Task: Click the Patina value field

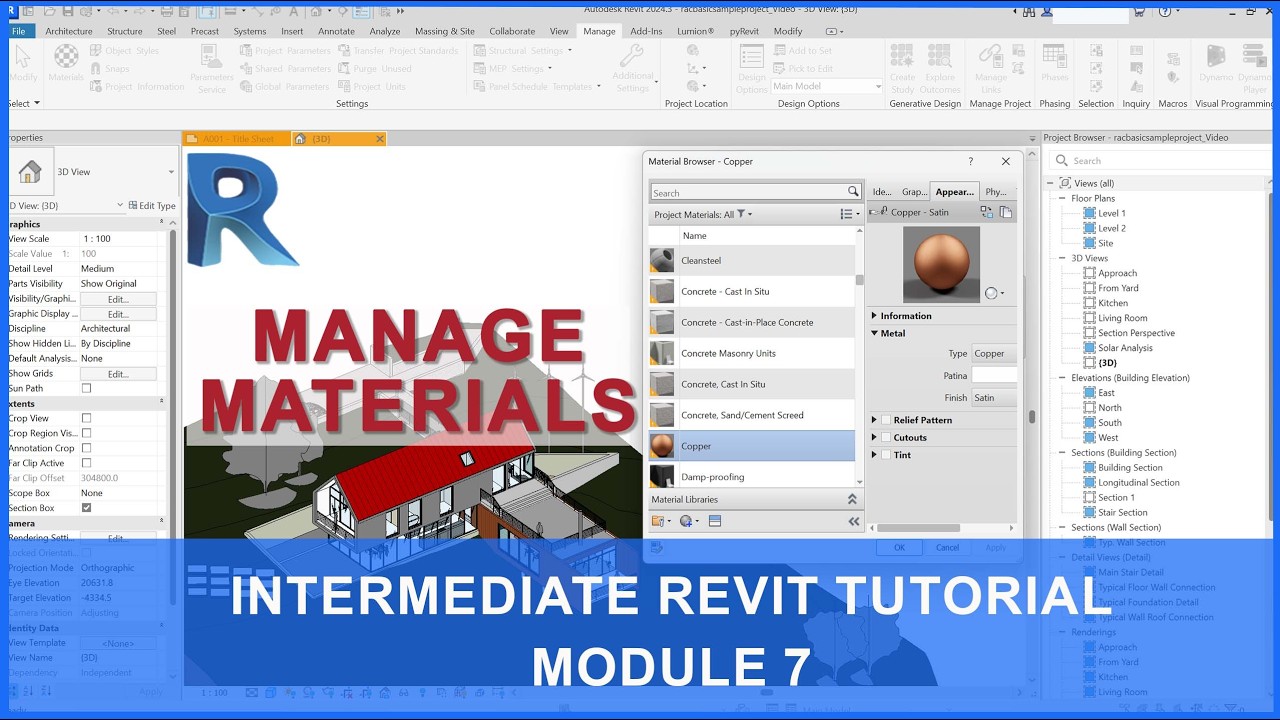Action: [x=995, y=375]
